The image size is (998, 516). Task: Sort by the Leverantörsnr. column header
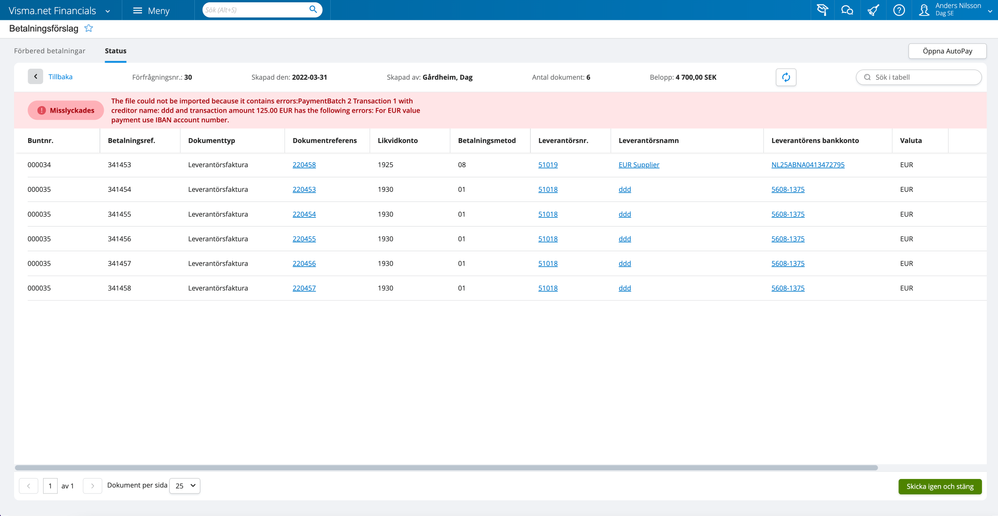point(563,140)
